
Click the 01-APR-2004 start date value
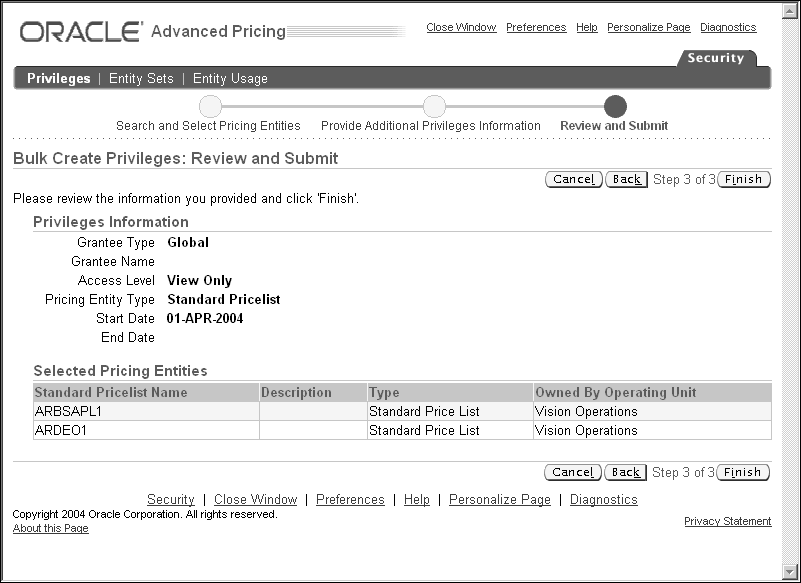(x=205, y=318)
